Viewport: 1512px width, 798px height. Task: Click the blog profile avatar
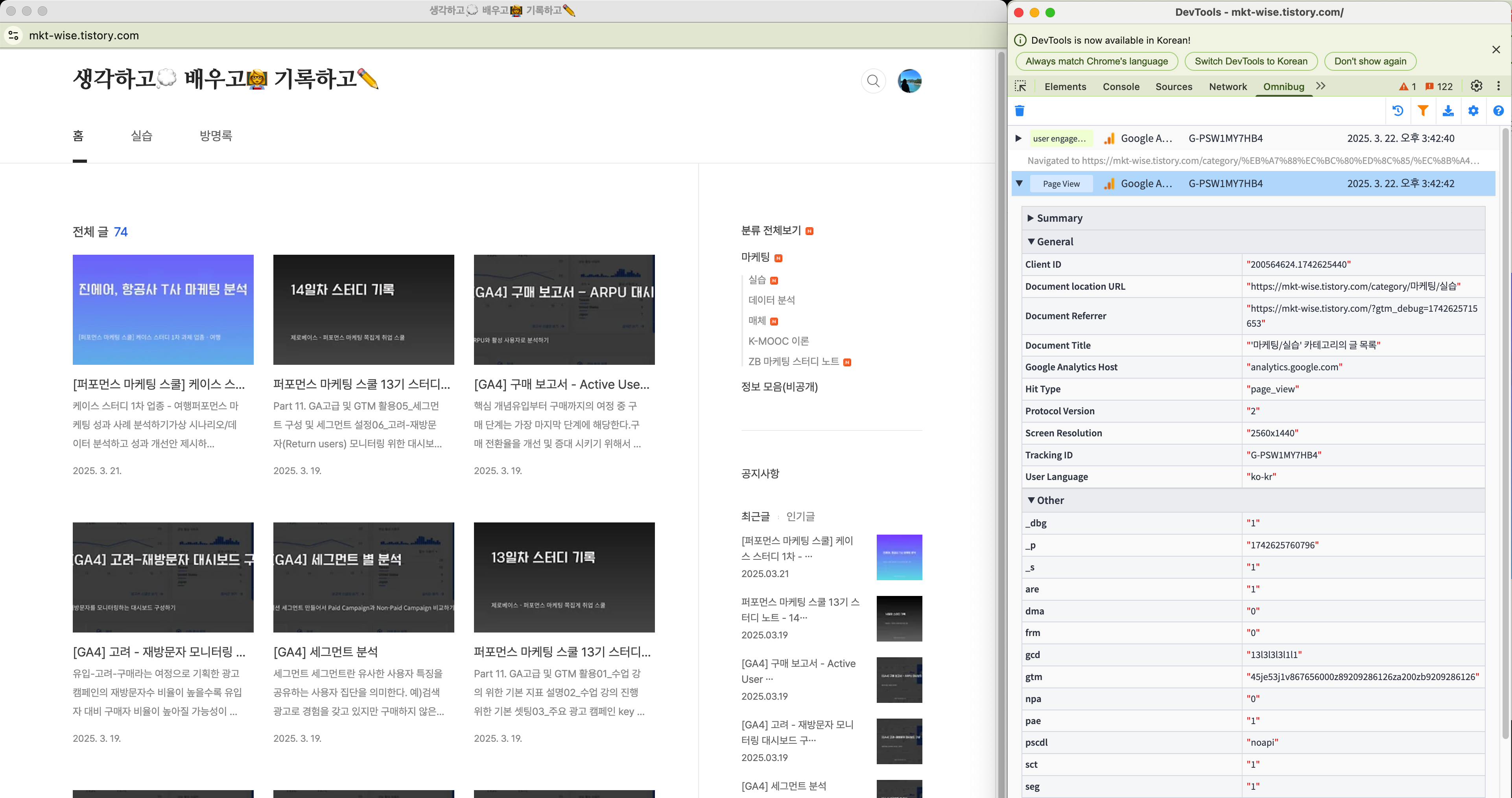click(x=909, y=81)
